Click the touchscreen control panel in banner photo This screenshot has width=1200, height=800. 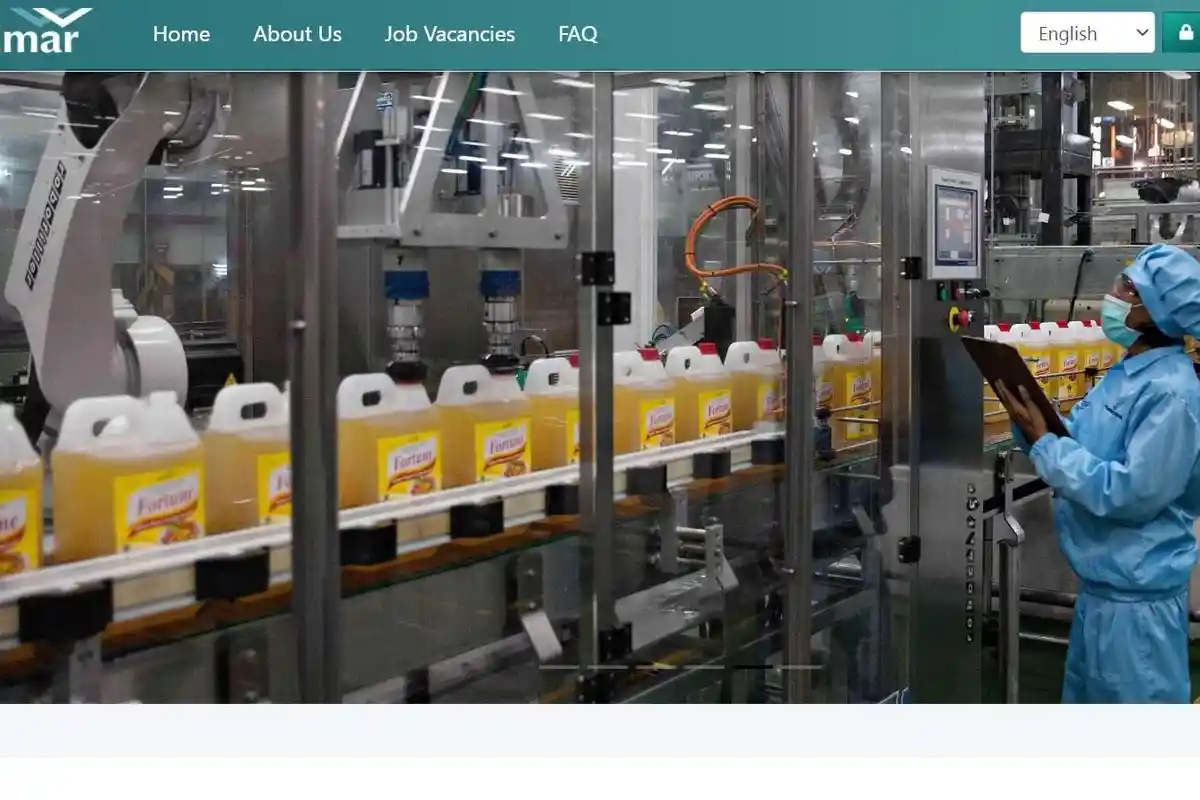point(953,224)
